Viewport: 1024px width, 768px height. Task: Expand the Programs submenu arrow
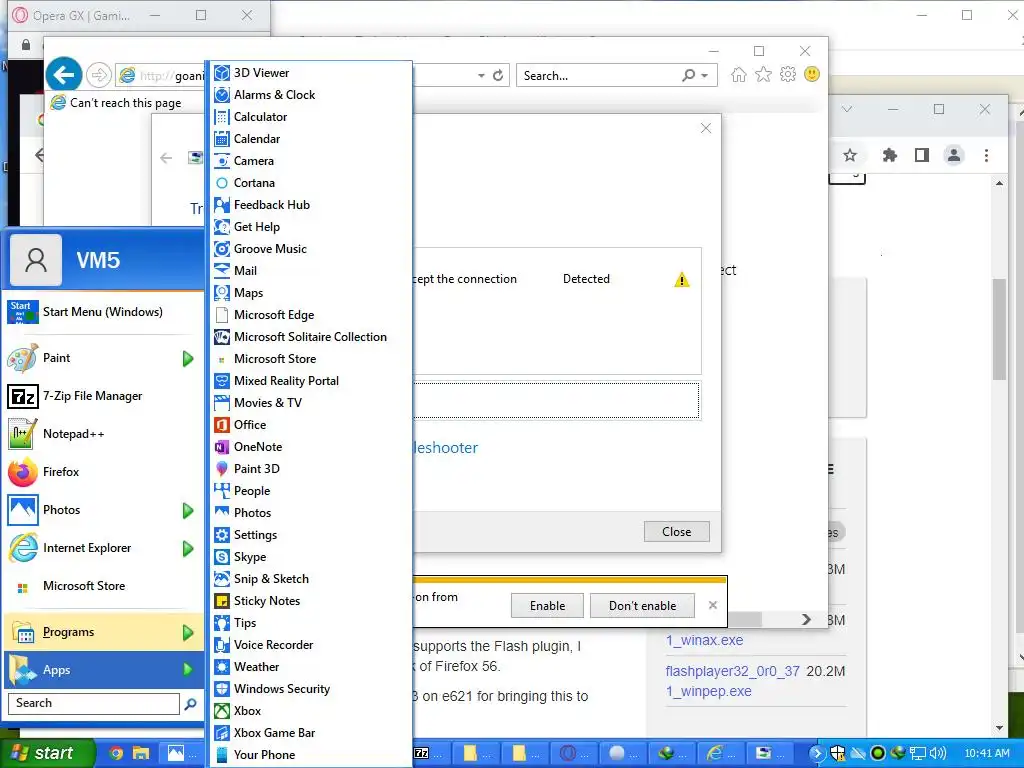pyautogui.click(x=188, y=632)
